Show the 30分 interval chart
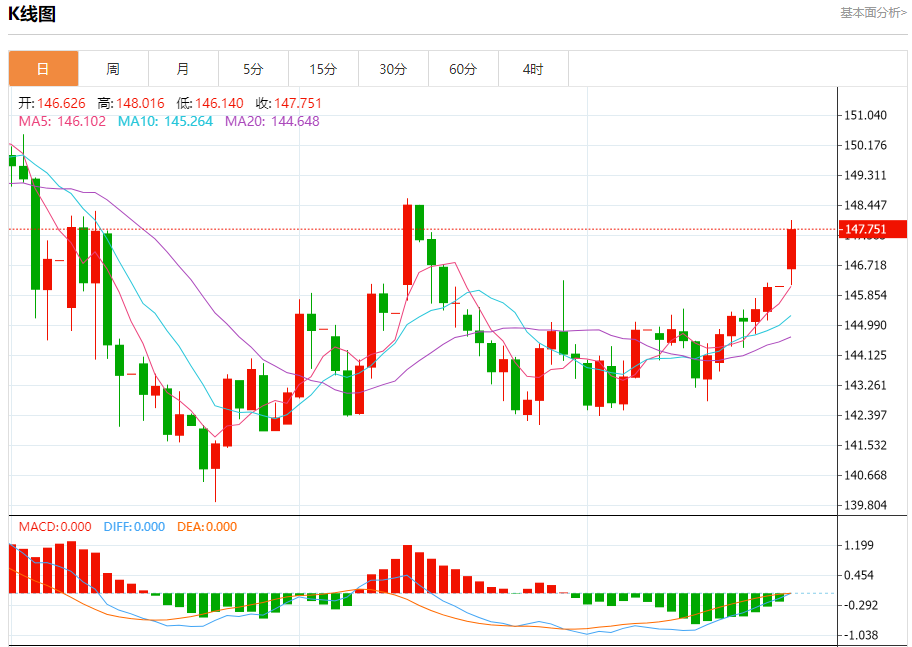The width and height of the screenshot is (912, 647). click(393, 69)
